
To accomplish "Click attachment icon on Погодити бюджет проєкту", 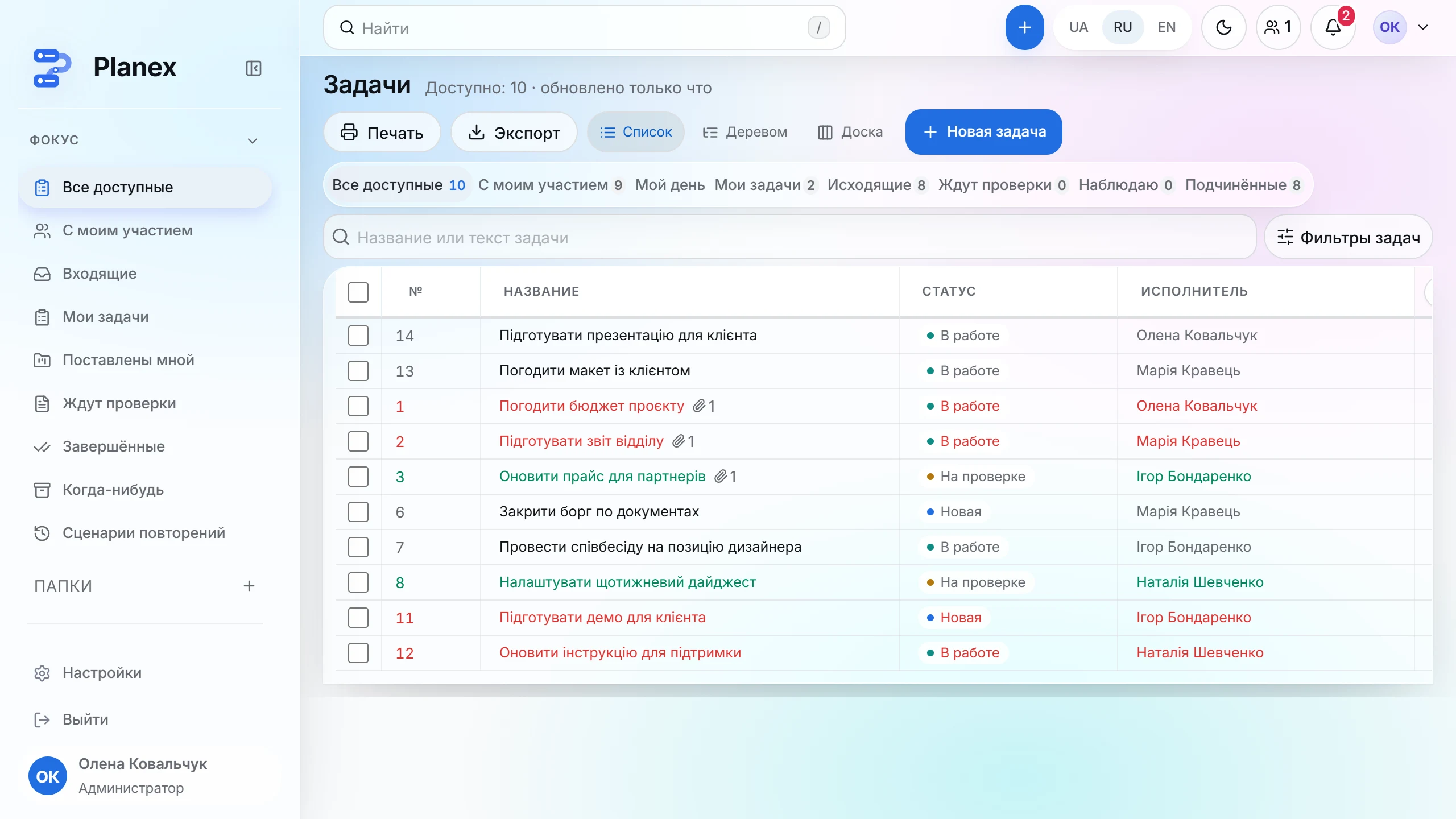I will point(699,406).
